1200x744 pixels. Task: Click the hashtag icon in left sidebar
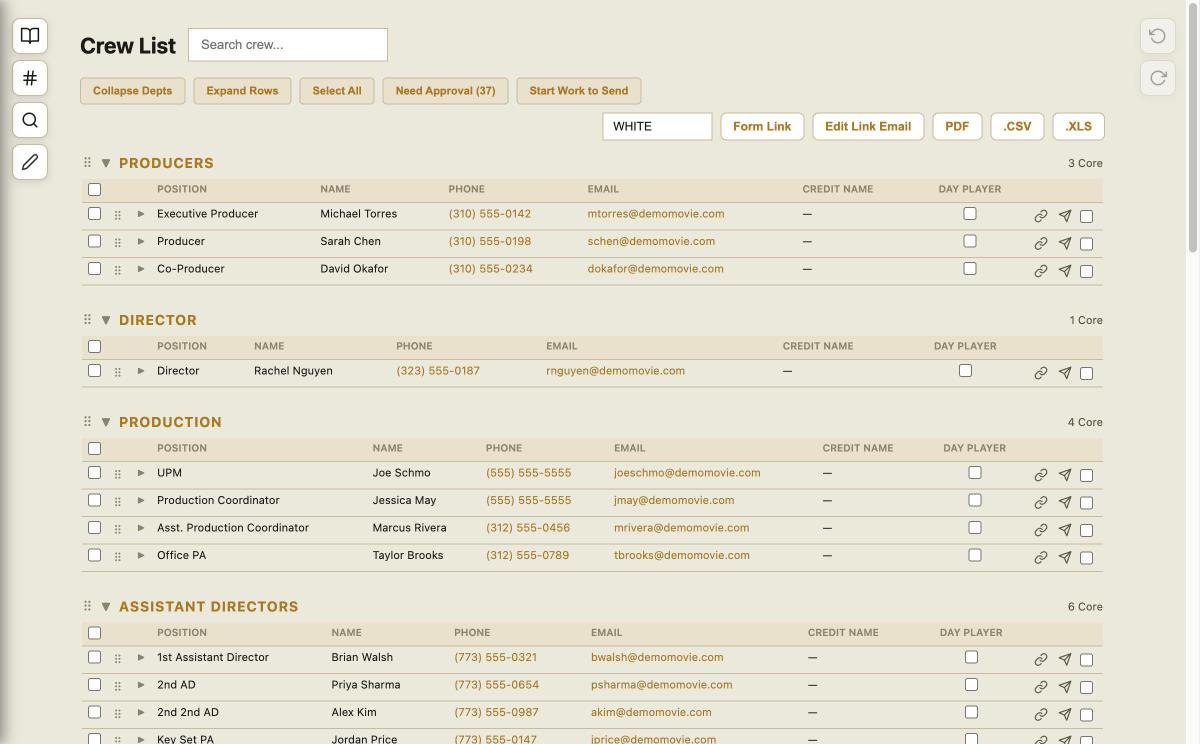click(x=30, y=78)
